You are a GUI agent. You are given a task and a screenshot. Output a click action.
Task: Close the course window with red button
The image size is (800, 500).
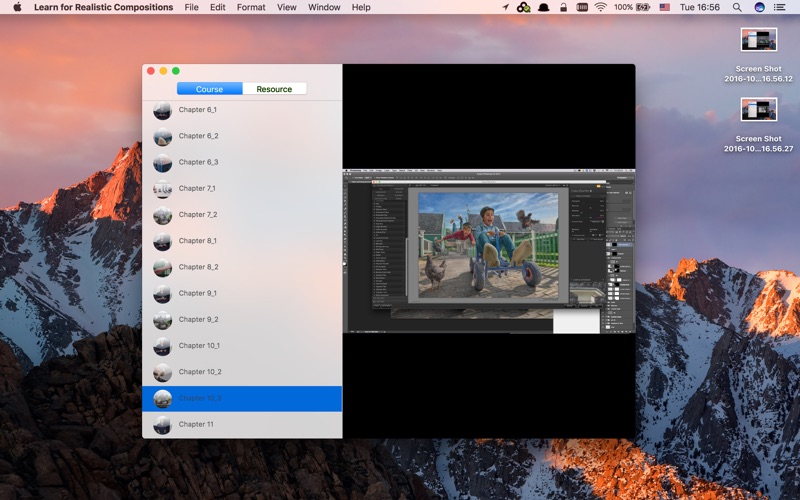[x=151, y=71]
